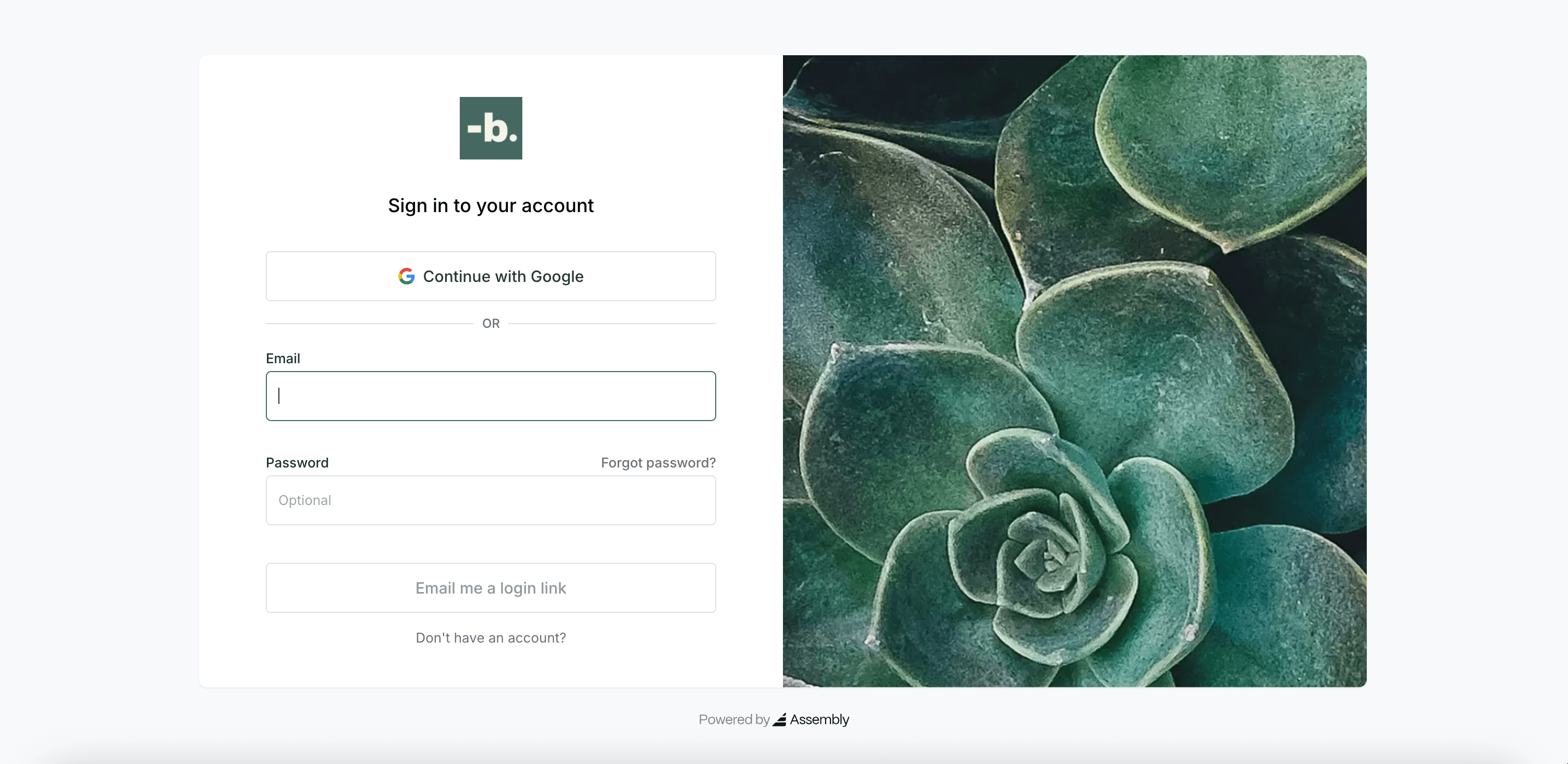Click into the Password field
Image resolution: width=1568 pixels, height=764 pixels.
pos(491,500)
